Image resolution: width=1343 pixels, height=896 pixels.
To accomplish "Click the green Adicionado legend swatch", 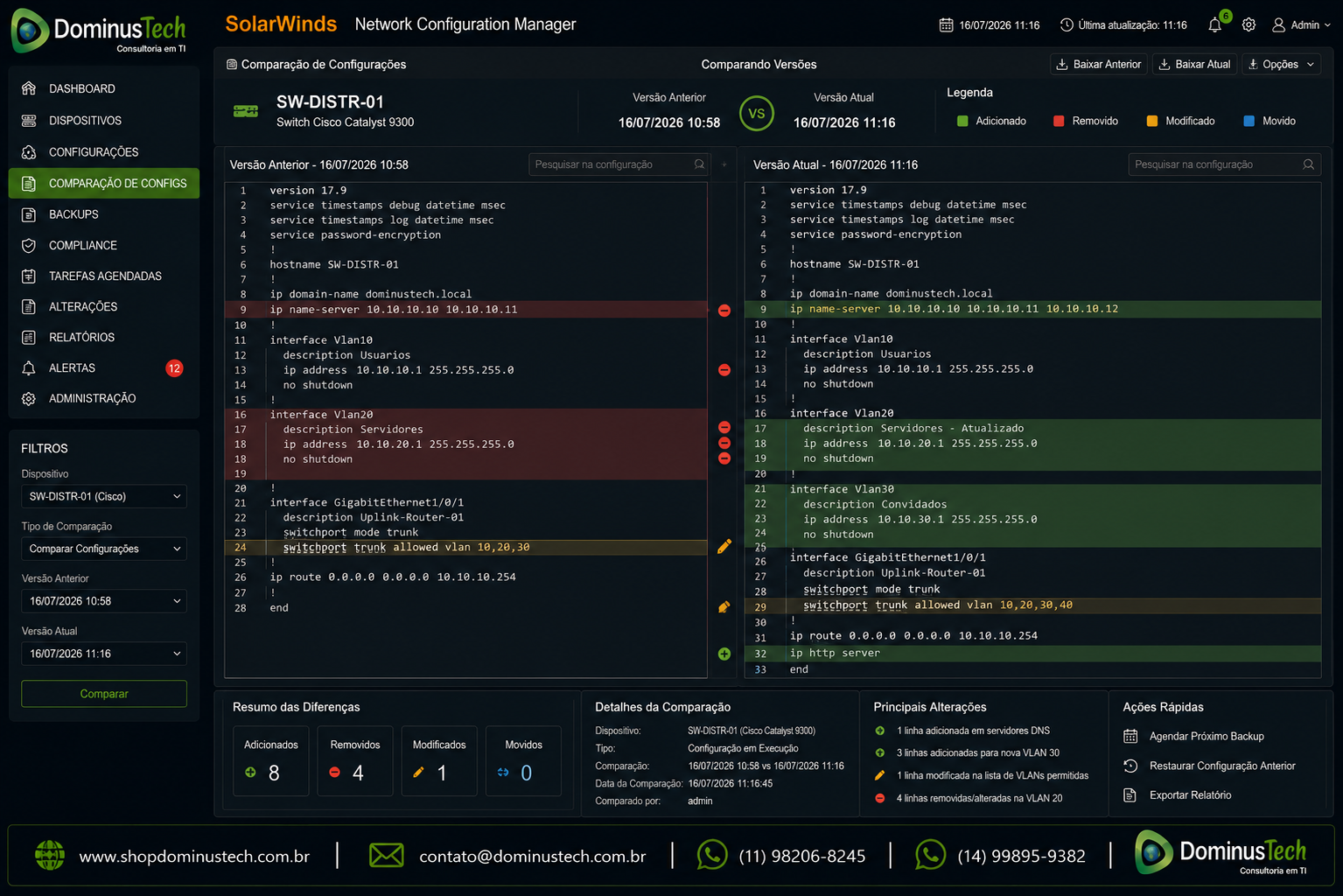I will pyautogui.click(x=962, y=122).
